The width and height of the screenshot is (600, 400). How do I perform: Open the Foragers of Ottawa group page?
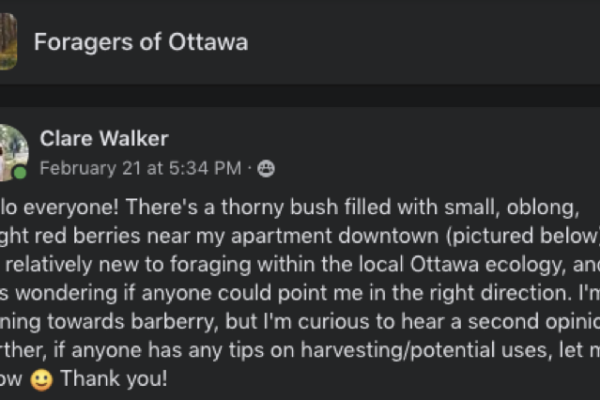click(140, 42)
